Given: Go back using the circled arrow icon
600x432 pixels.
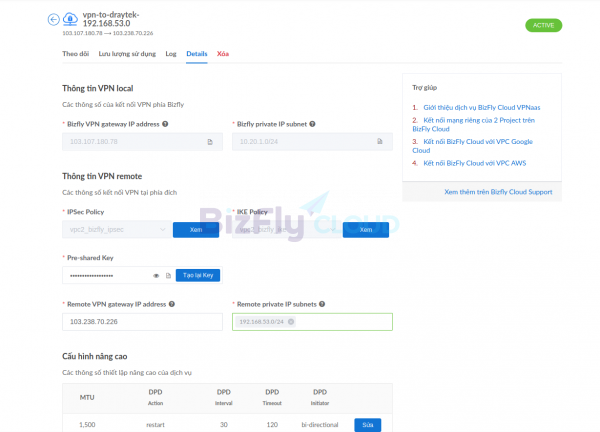Looking at the screenshot, I should (54, 19).
